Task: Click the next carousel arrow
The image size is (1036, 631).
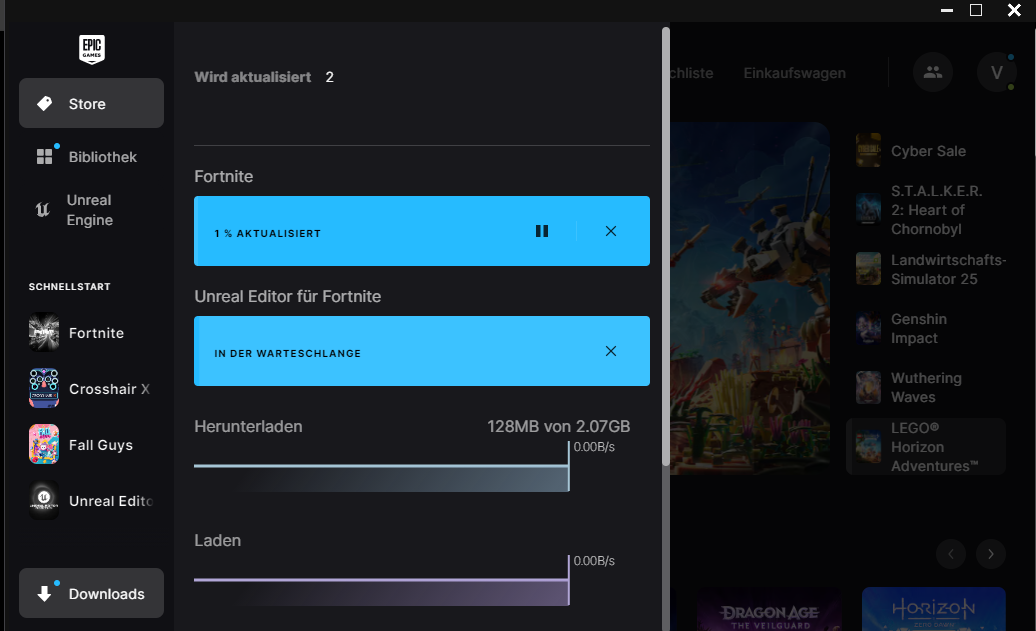Action: tap(990, 554)
